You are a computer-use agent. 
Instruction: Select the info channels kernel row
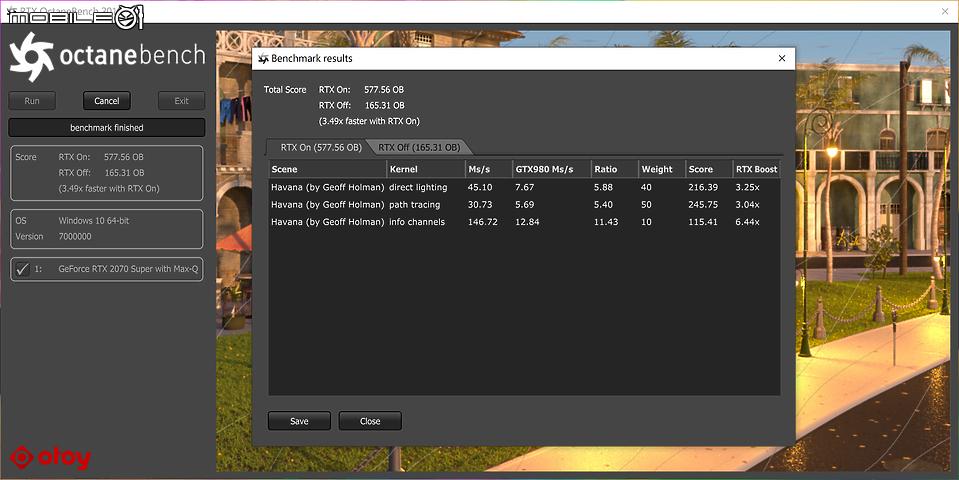tap(524, 222)
